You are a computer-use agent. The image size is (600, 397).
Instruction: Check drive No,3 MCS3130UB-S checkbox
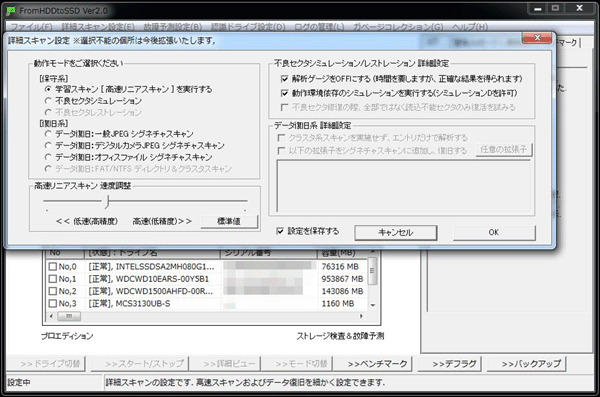point(53,304)
